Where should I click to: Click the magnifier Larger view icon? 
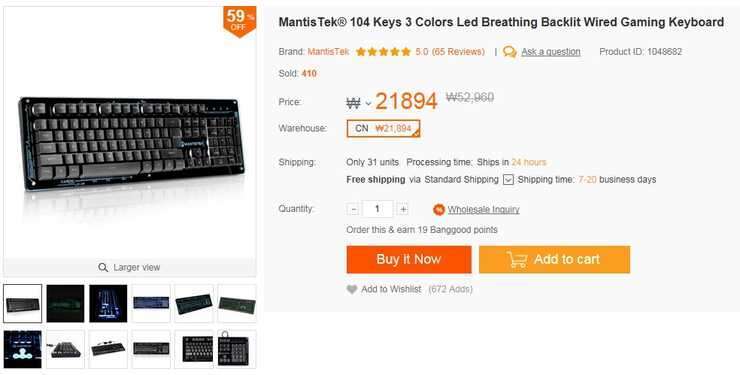point(103,267)
